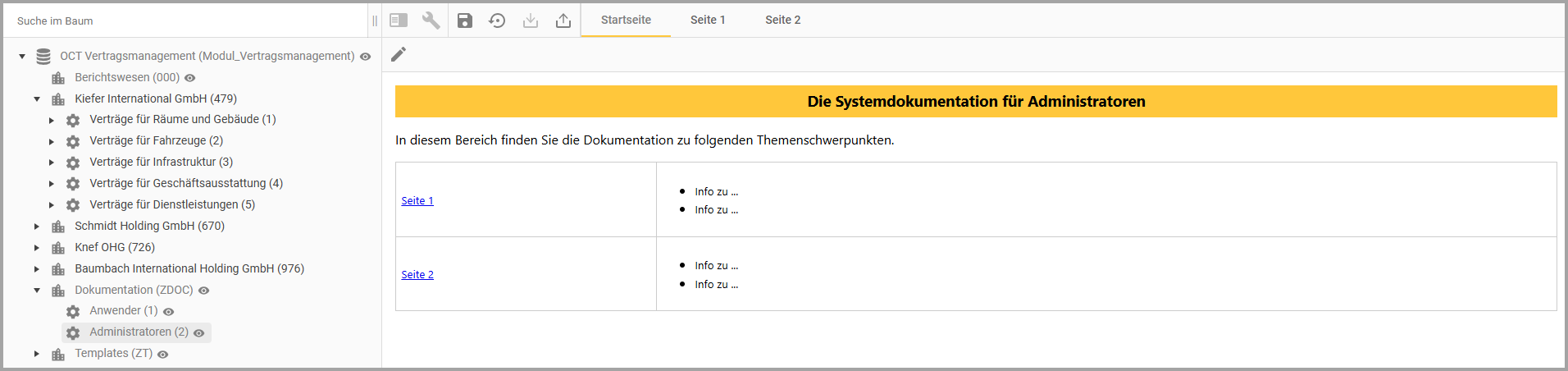This screenshot has width=1568, height=371.
Task: Toggle the side panel layout icon
Action: [399, 21]
